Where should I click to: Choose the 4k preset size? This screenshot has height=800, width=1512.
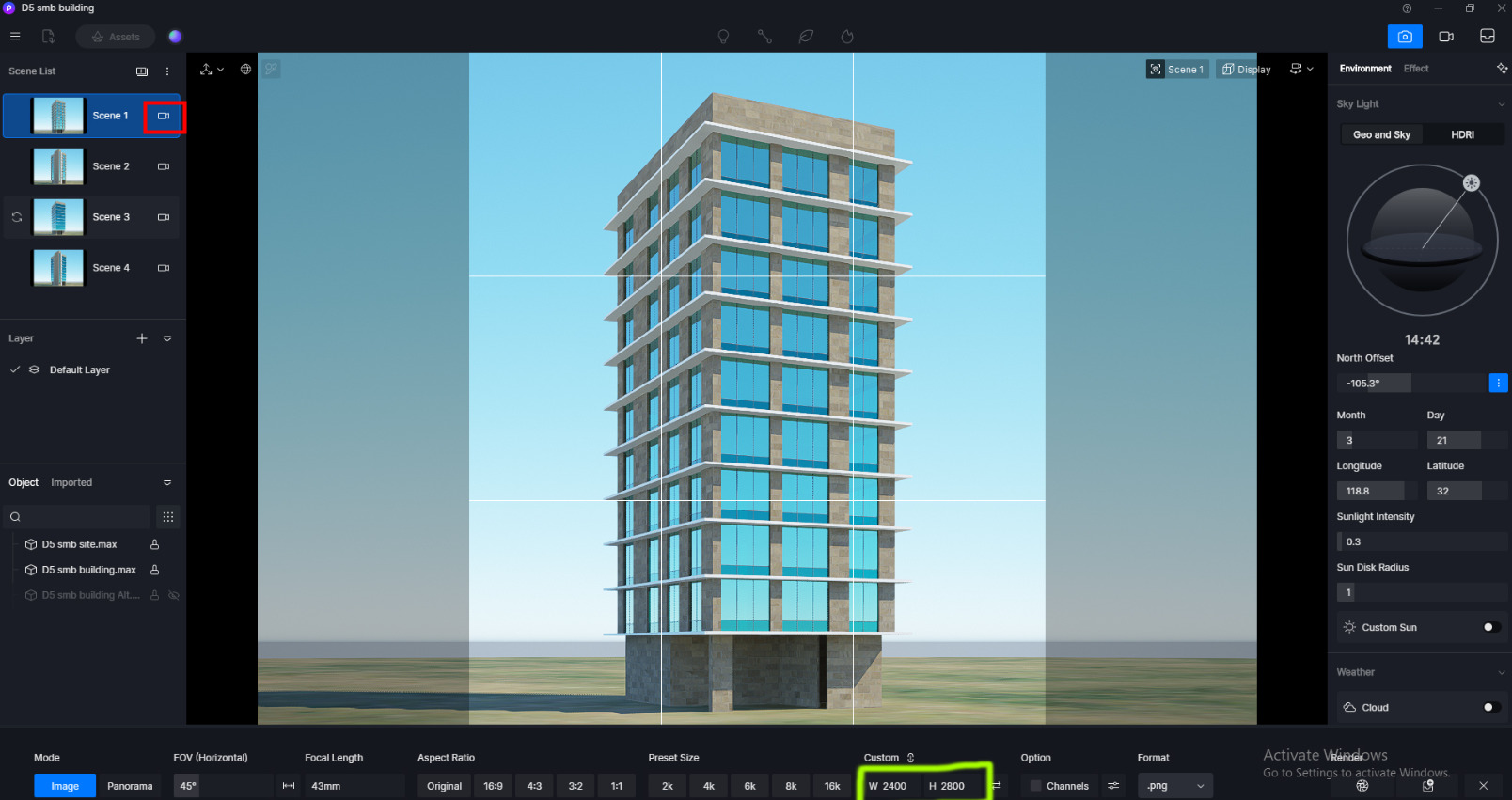point(709,786)
